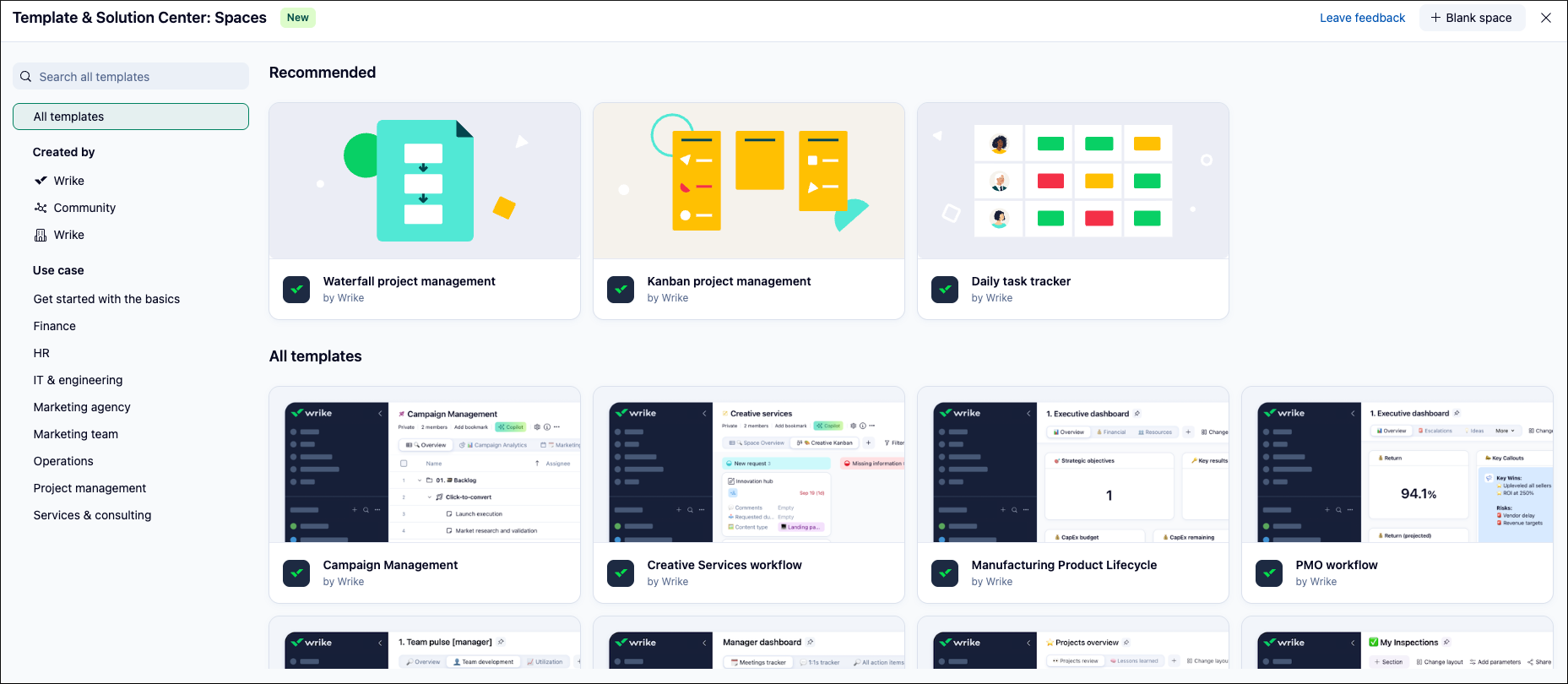Open the Manufacturing Product Lifecycle screenshot thumbnail
Viewport: 1568px width, 684px height.
(x=1073, y=464)
